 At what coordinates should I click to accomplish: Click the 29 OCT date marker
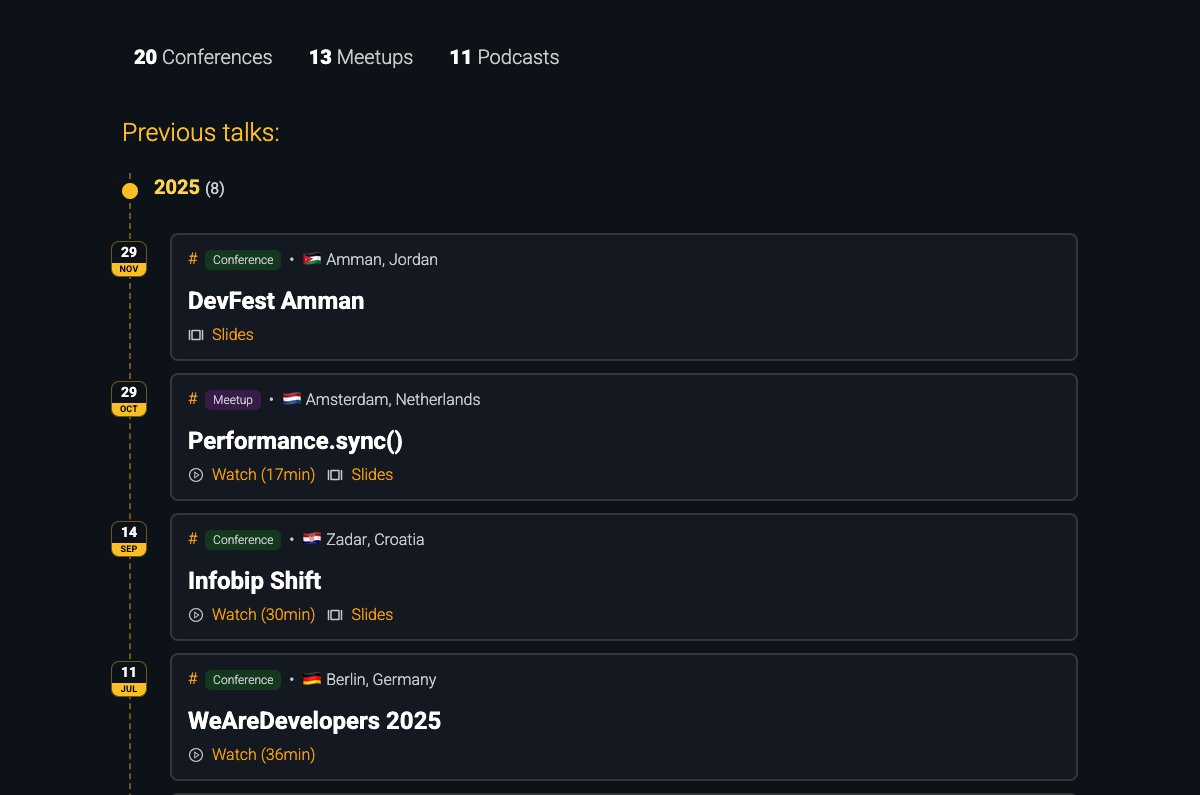129,399
